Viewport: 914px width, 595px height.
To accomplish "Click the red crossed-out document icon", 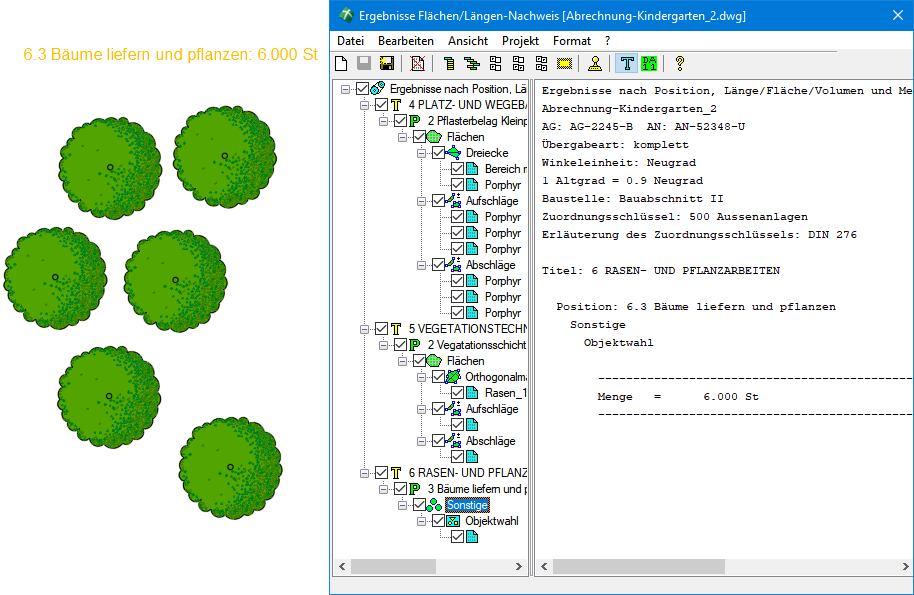I will (x=417, y=64).
